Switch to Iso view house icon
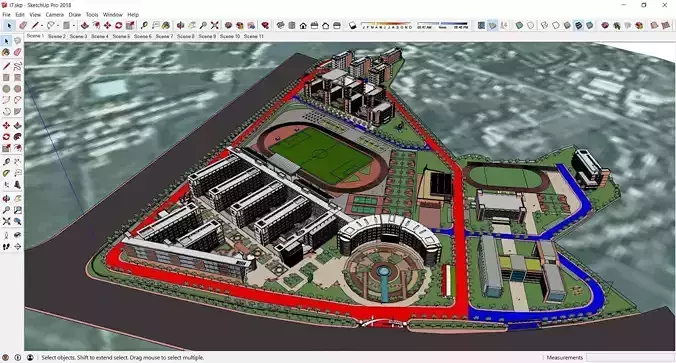This screenshot has height=363, width=676. (x=280, y=25)
